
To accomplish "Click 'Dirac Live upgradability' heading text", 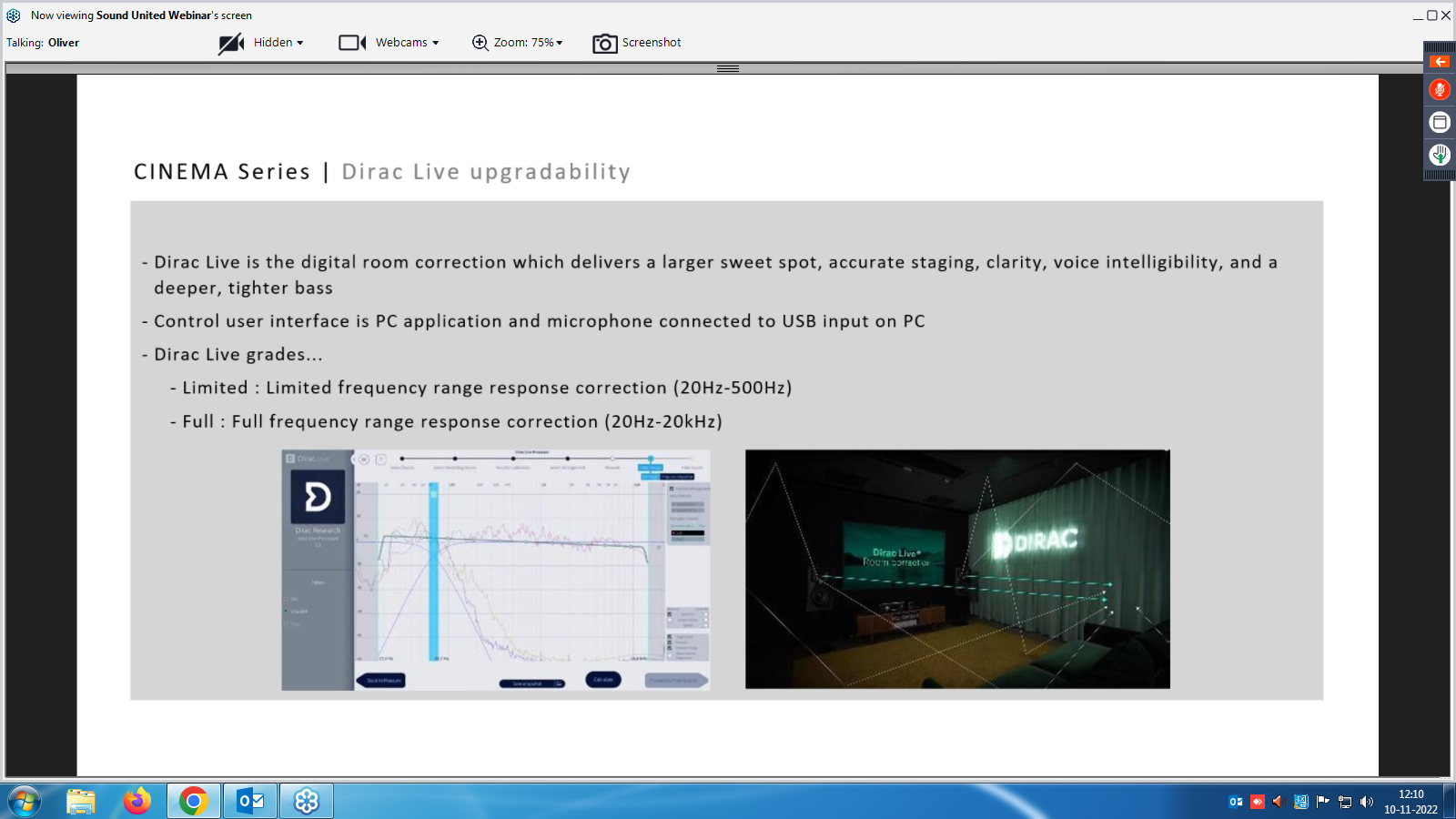I will click(x=486, y=172).
